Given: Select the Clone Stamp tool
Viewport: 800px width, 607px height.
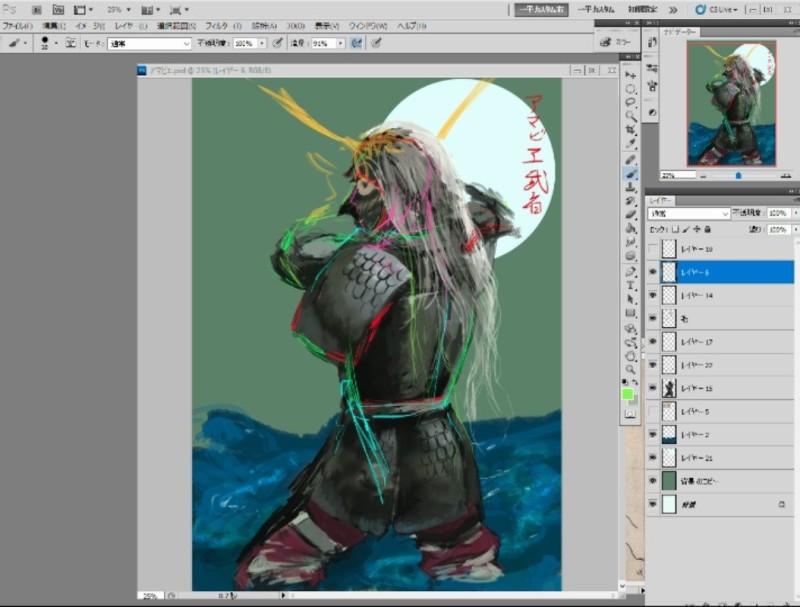Looking at the screenshot, I should [x=631, y=188].
